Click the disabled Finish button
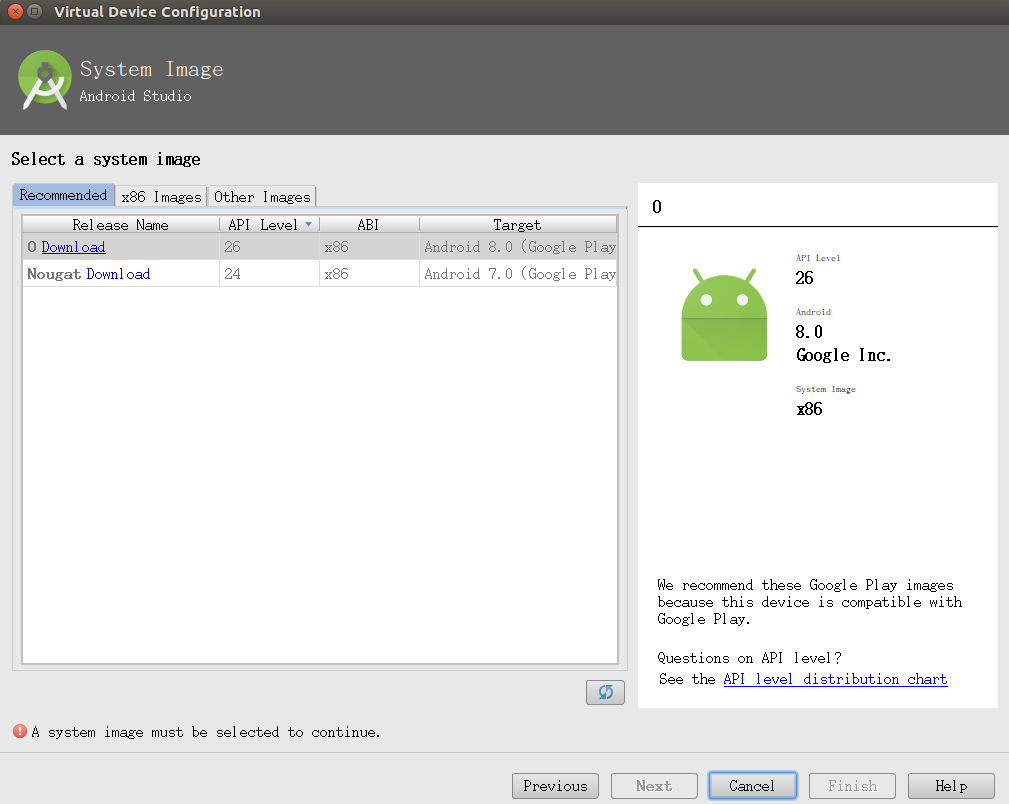The height and width of the screenshot is (804, 1009). tap(852, 786)
